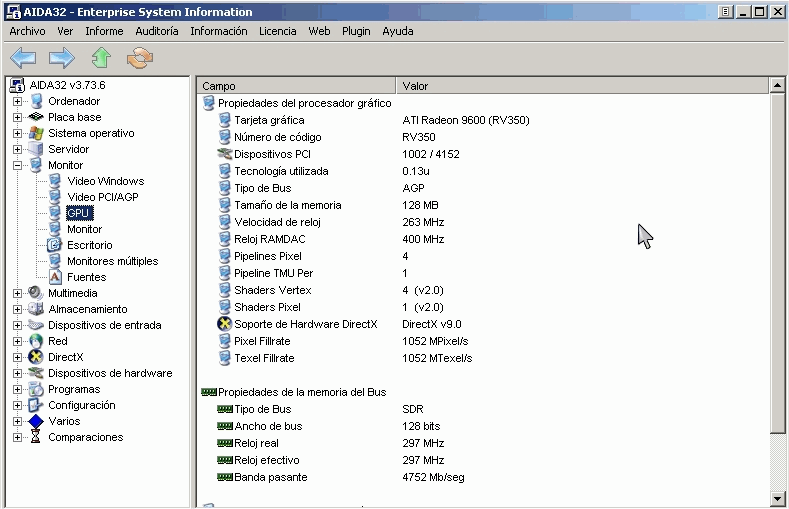This screenshot has height=509, width=789.
Task: Click the Configuración icon in tree
Action: point(36,405)
